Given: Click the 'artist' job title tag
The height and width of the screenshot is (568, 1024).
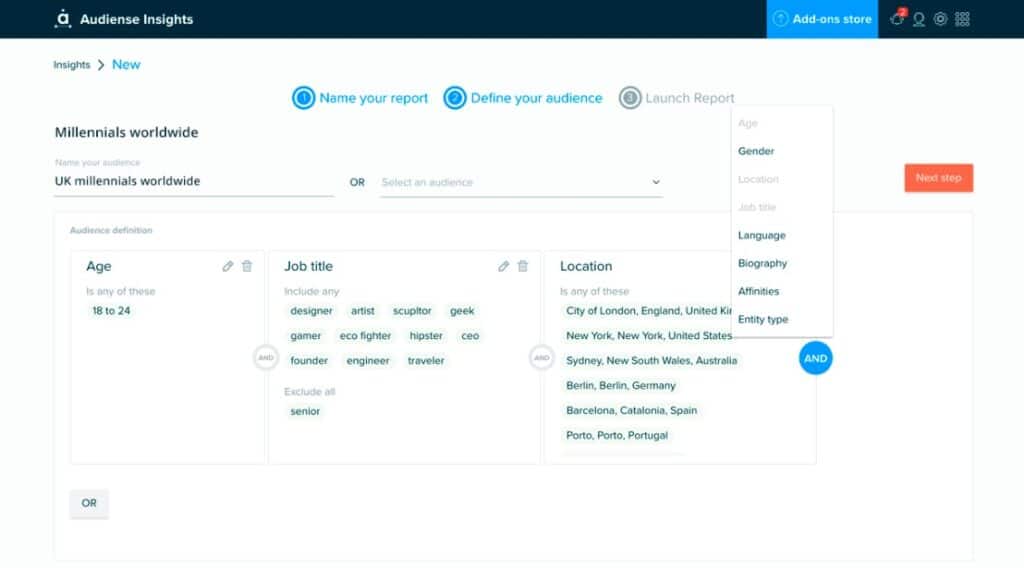Looking at the screenshot, I should coord(362,311).
